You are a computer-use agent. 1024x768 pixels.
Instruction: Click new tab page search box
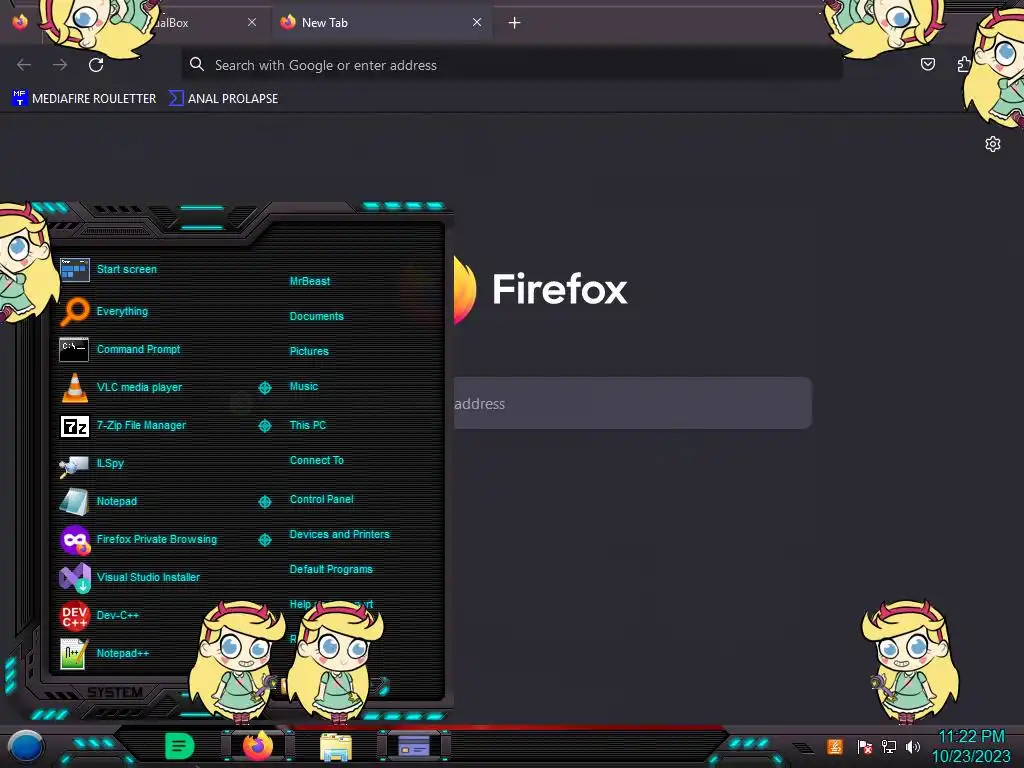tap(632, 404)
